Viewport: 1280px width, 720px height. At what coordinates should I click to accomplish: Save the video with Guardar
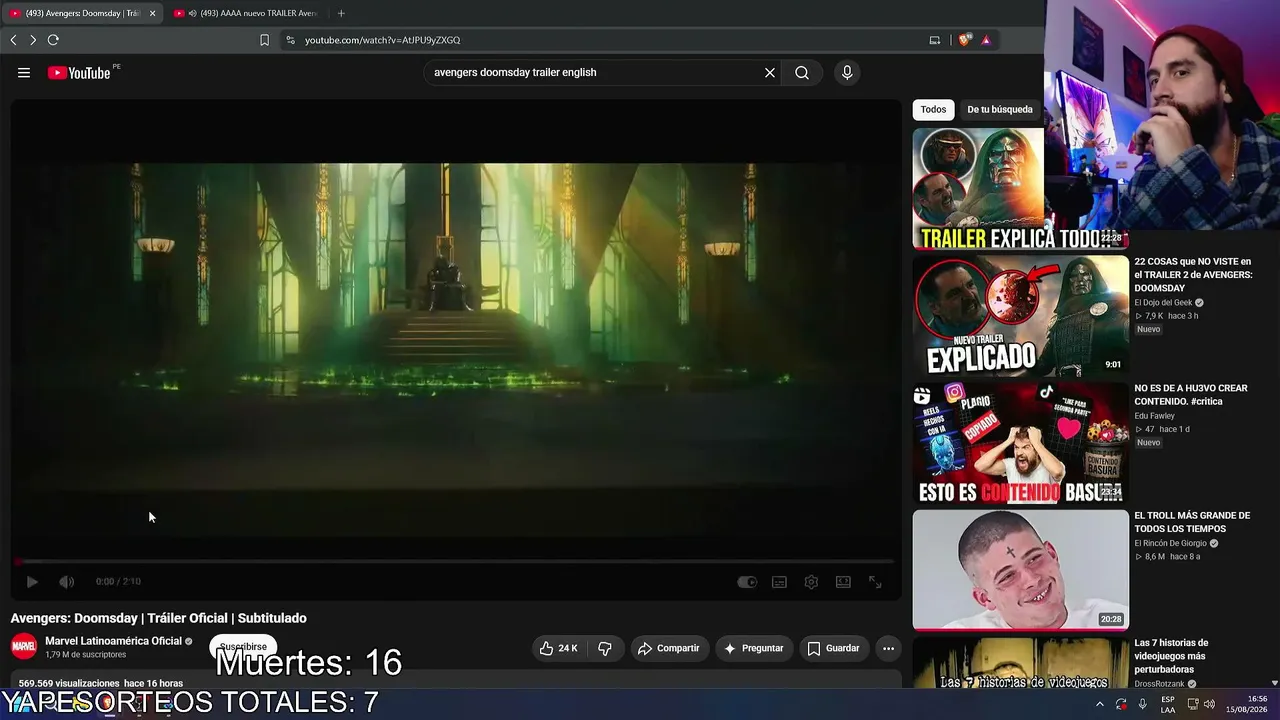(x=833, y=648)
